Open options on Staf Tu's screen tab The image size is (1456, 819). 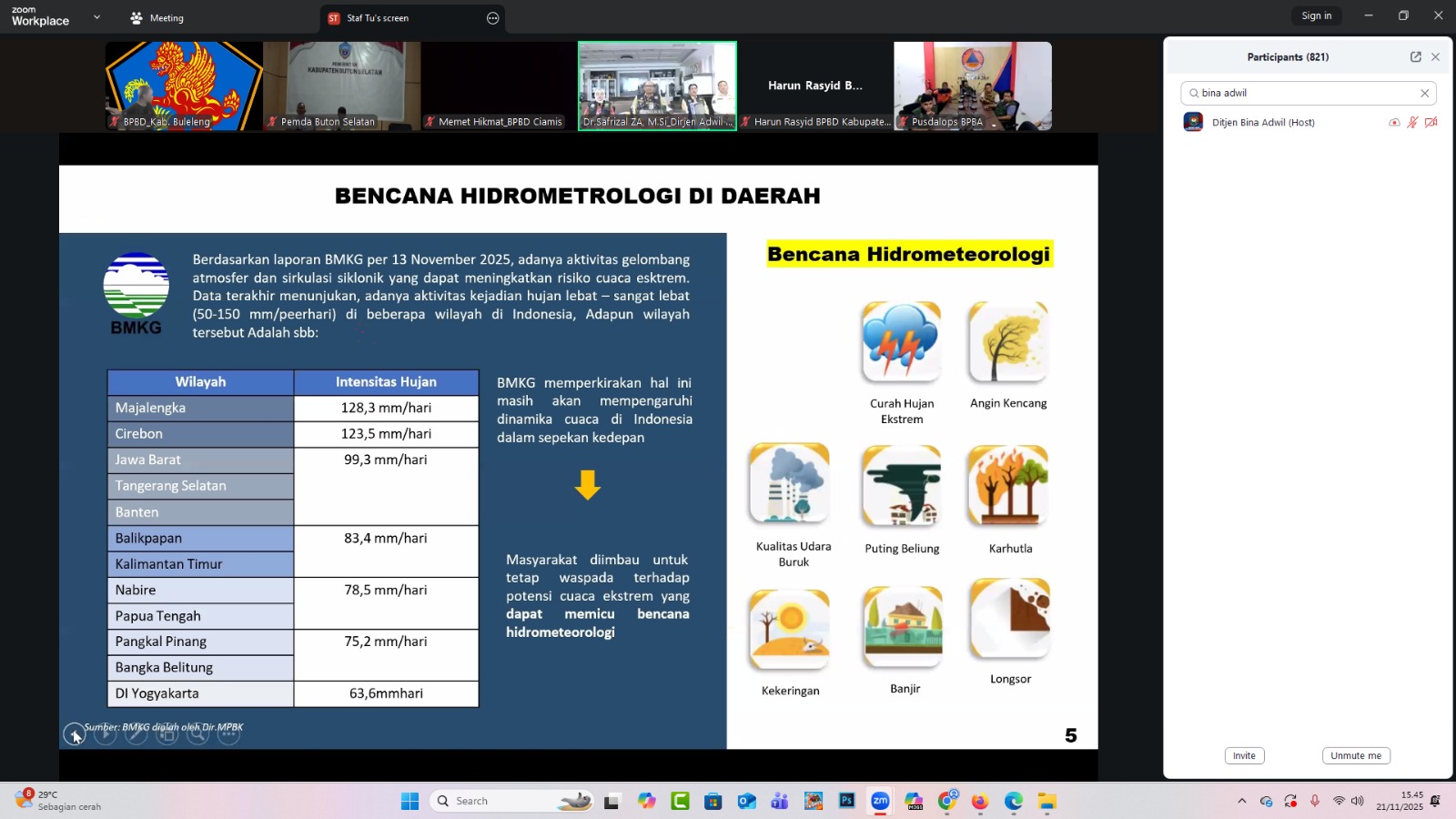(x=493, y=18)
